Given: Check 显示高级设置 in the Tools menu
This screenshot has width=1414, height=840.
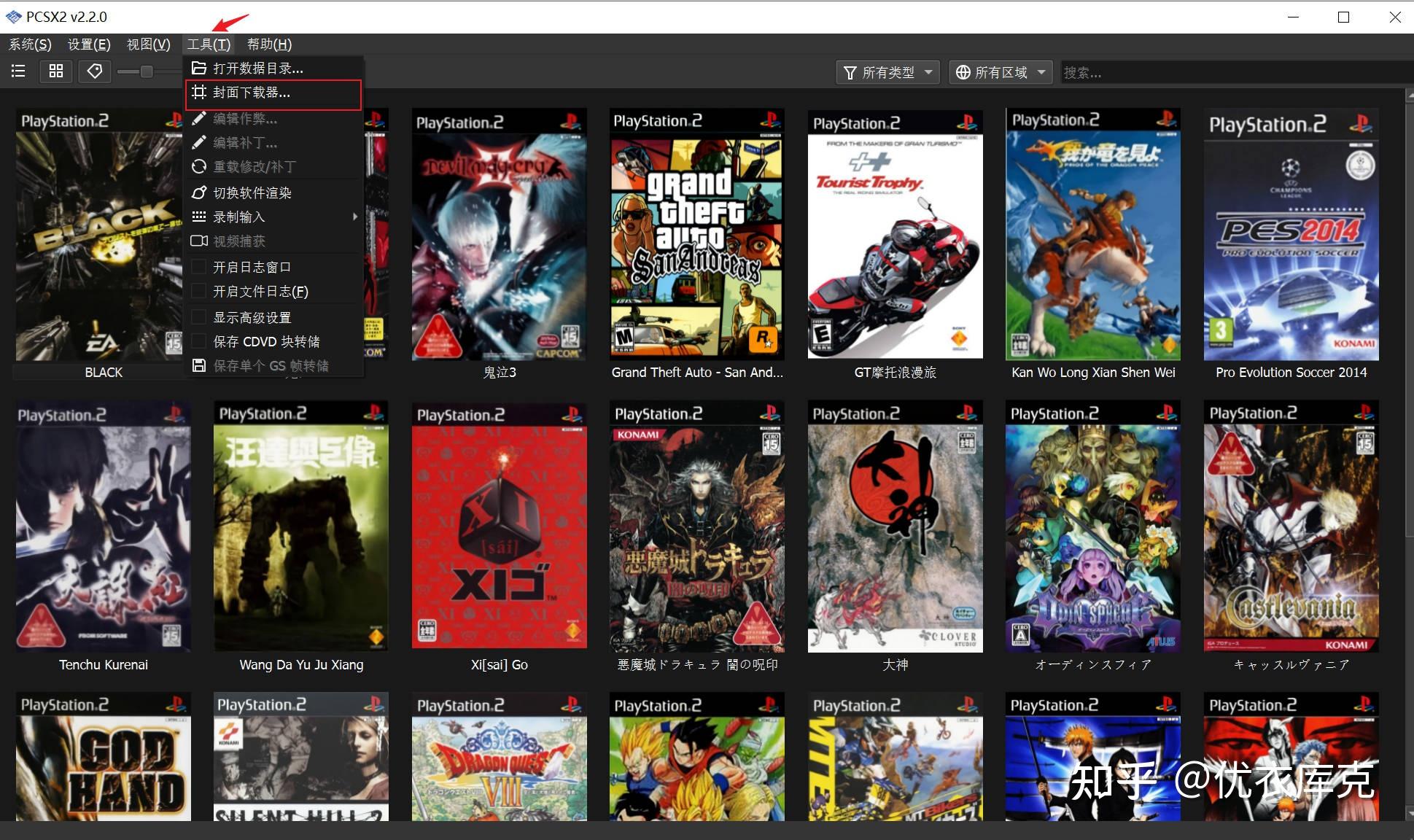Looking at the screenshot, I should point(198,316).
